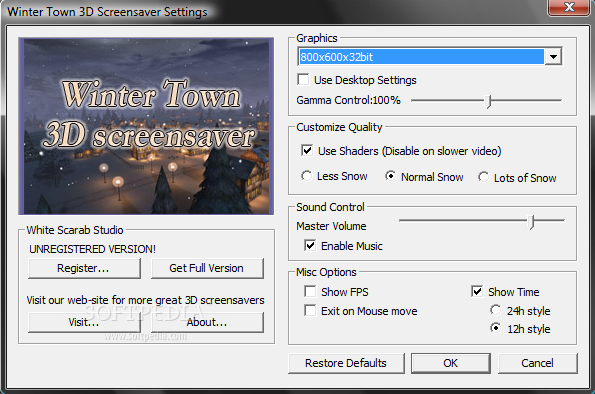Open the About... button
The height and width of the screenshot is (394, 595).
click(207, 322)
